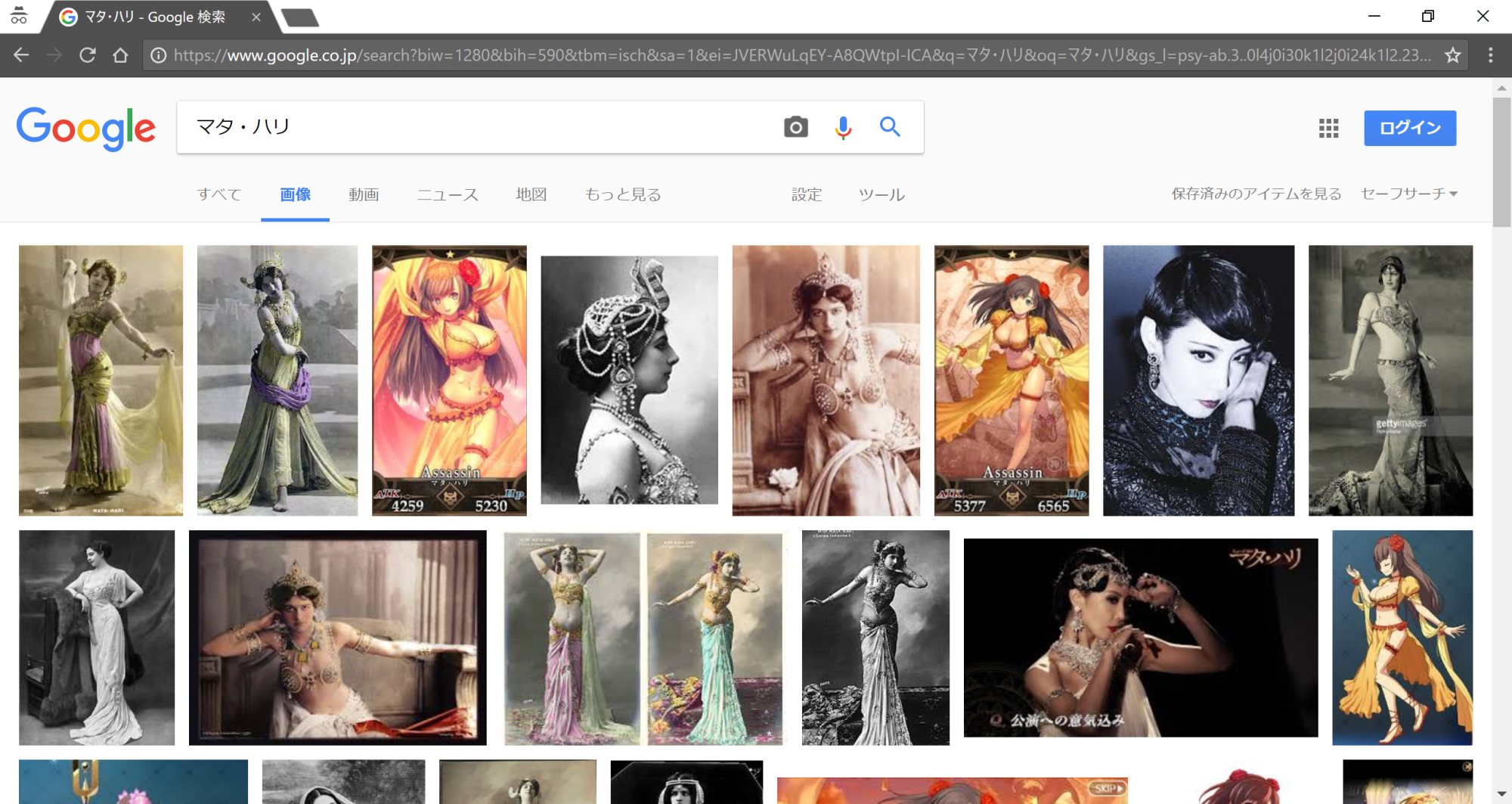Open the もっと見る menu
The image size is (1512, 804).
(622, 194)
